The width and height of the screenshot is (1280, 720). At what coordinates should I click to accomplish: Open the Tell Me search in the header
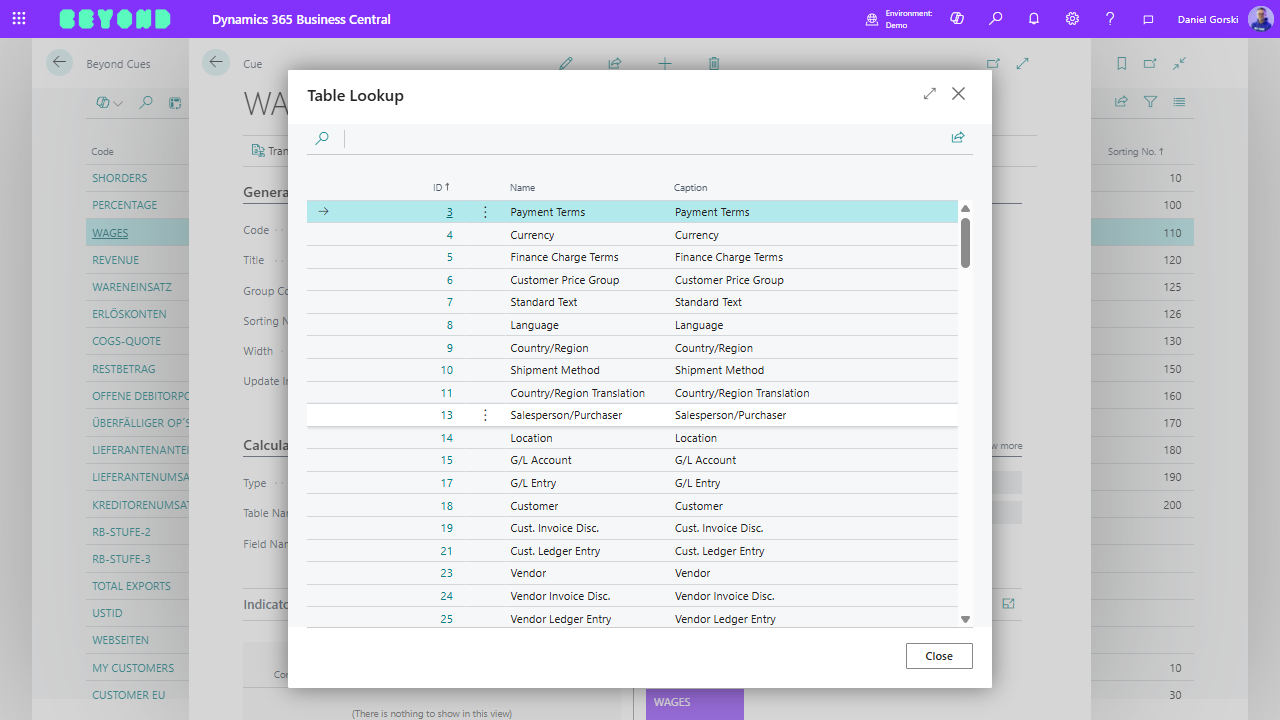coord(996,19)
